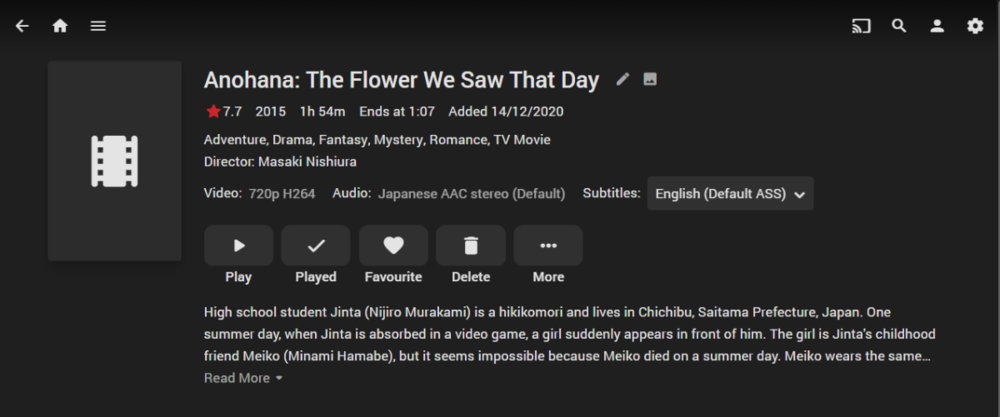Play the Anohana movie
Viewport: 1000px width, 417px height.
pyautogui.click(x=238, y=246)
